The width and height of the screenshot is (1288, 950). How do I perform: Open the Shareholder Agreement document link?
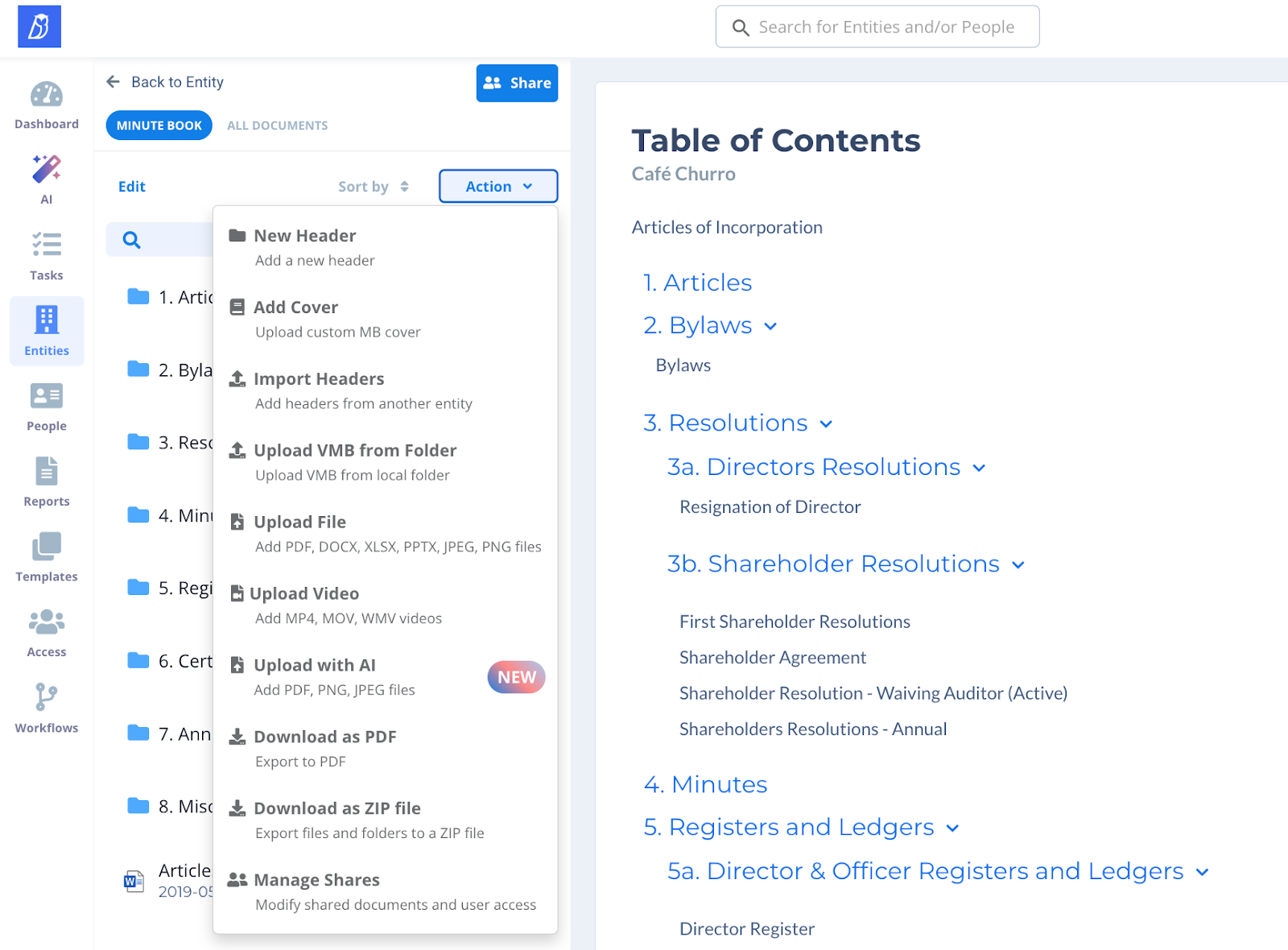(x=772, y=658)
